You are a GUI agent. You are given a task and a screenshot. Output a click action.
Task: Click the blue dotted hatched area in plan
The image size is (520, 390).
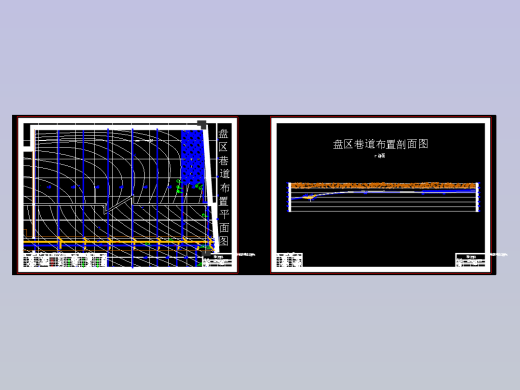tap(192, 156)
